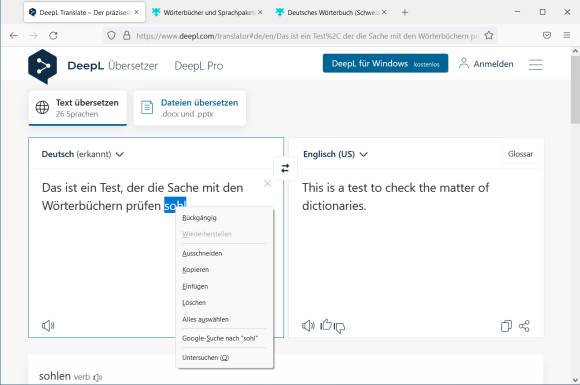
Task: Click the DeepL logo
Action: click(43, 67)
